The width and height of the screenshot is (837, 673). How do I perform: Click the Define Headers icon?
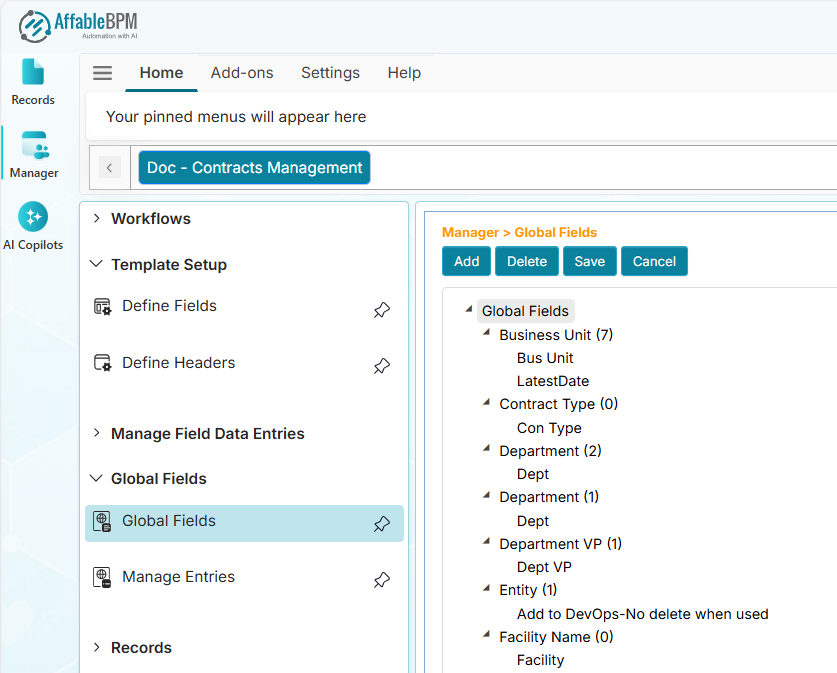point(102,363)
